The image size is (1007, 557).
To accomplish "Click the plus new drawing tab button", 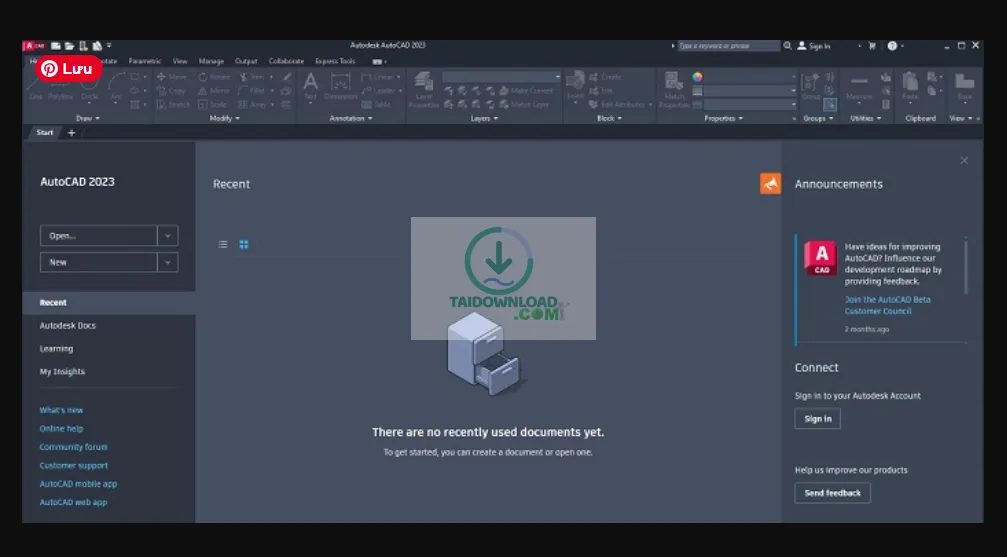I will tap(71, 132).
